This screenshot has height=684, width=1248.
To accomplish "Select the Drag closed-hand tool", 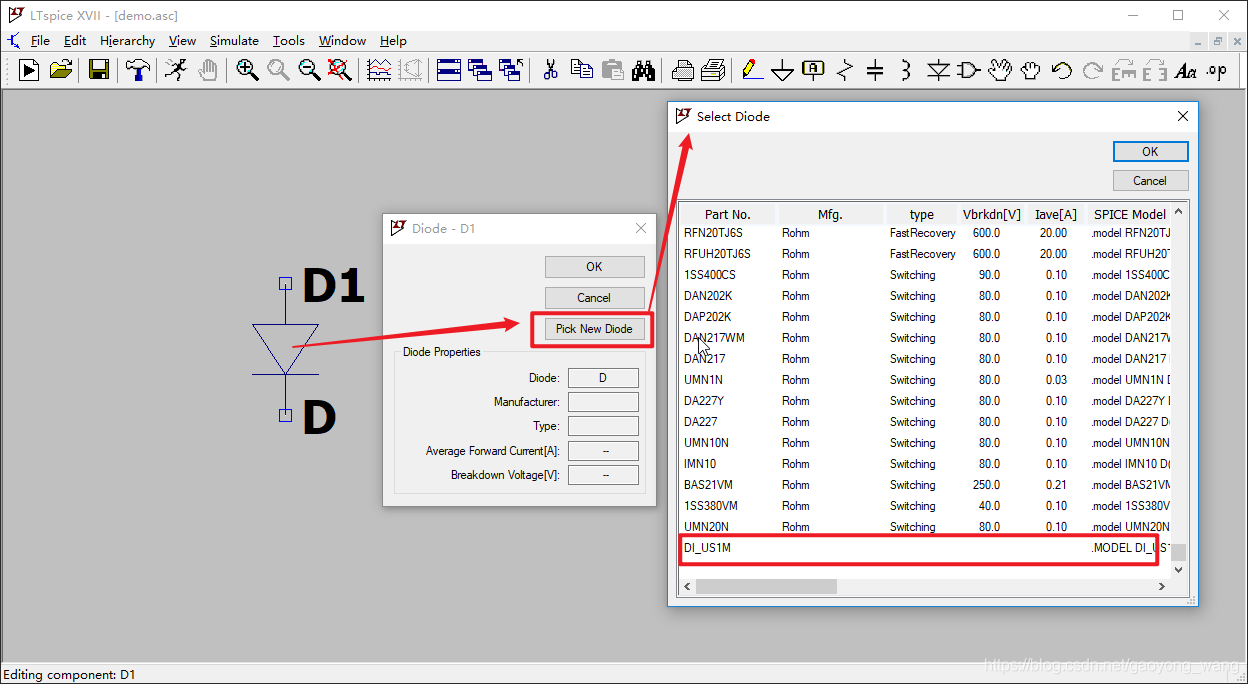I will tap(1031, 70).
